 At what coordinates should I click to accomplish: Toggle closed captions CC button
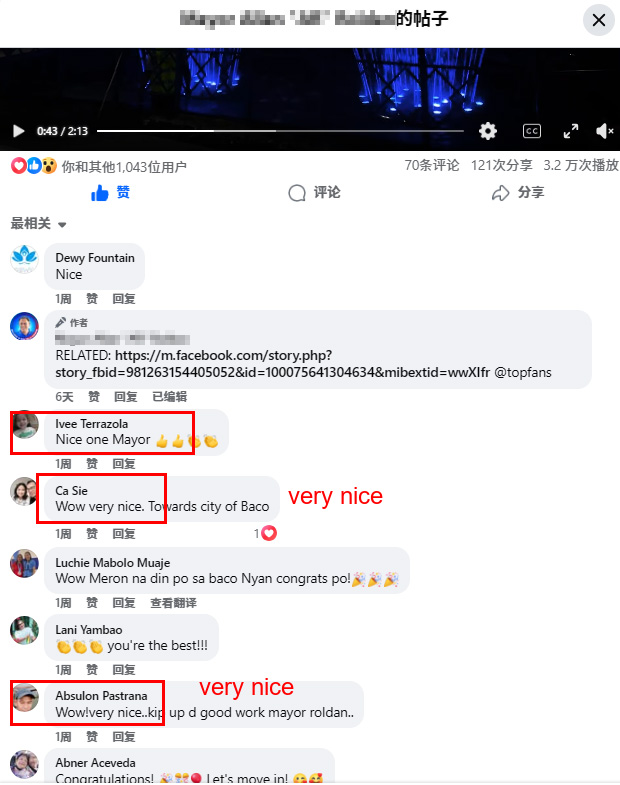click(531, 131)
